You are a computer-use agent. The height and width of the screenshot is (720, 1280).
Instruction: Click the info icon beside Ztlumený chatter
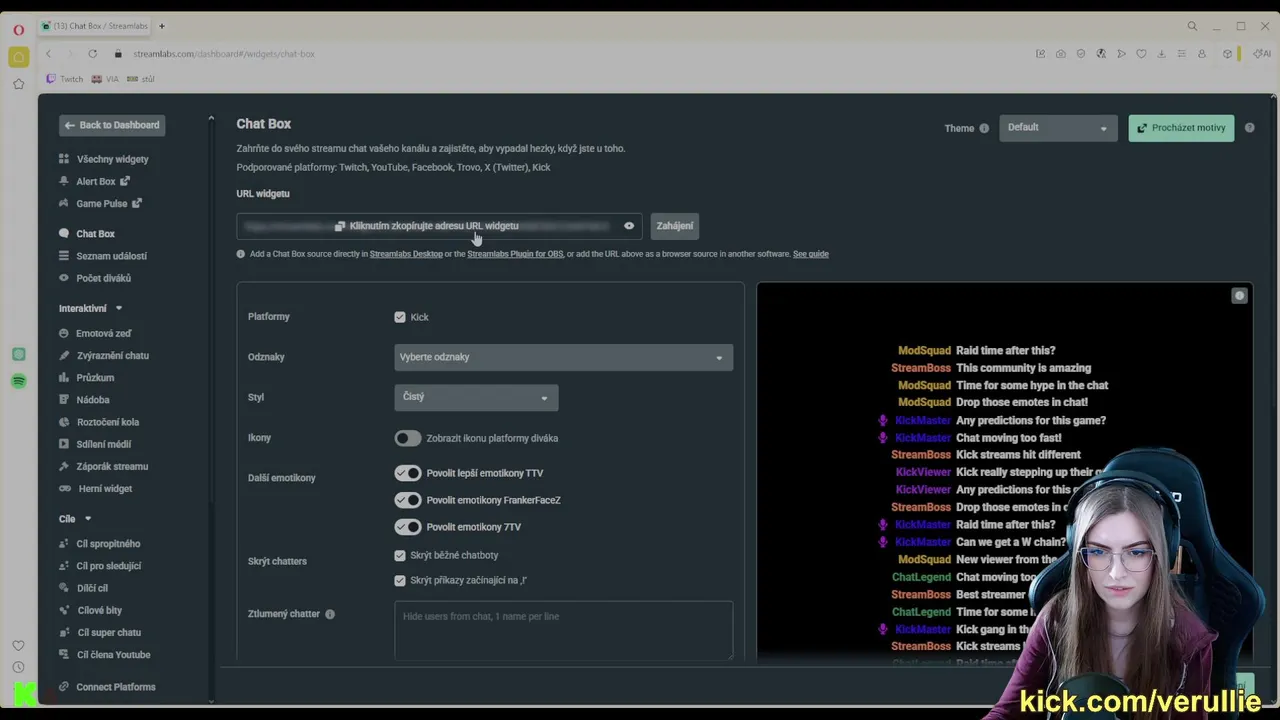tap(330, 614)
